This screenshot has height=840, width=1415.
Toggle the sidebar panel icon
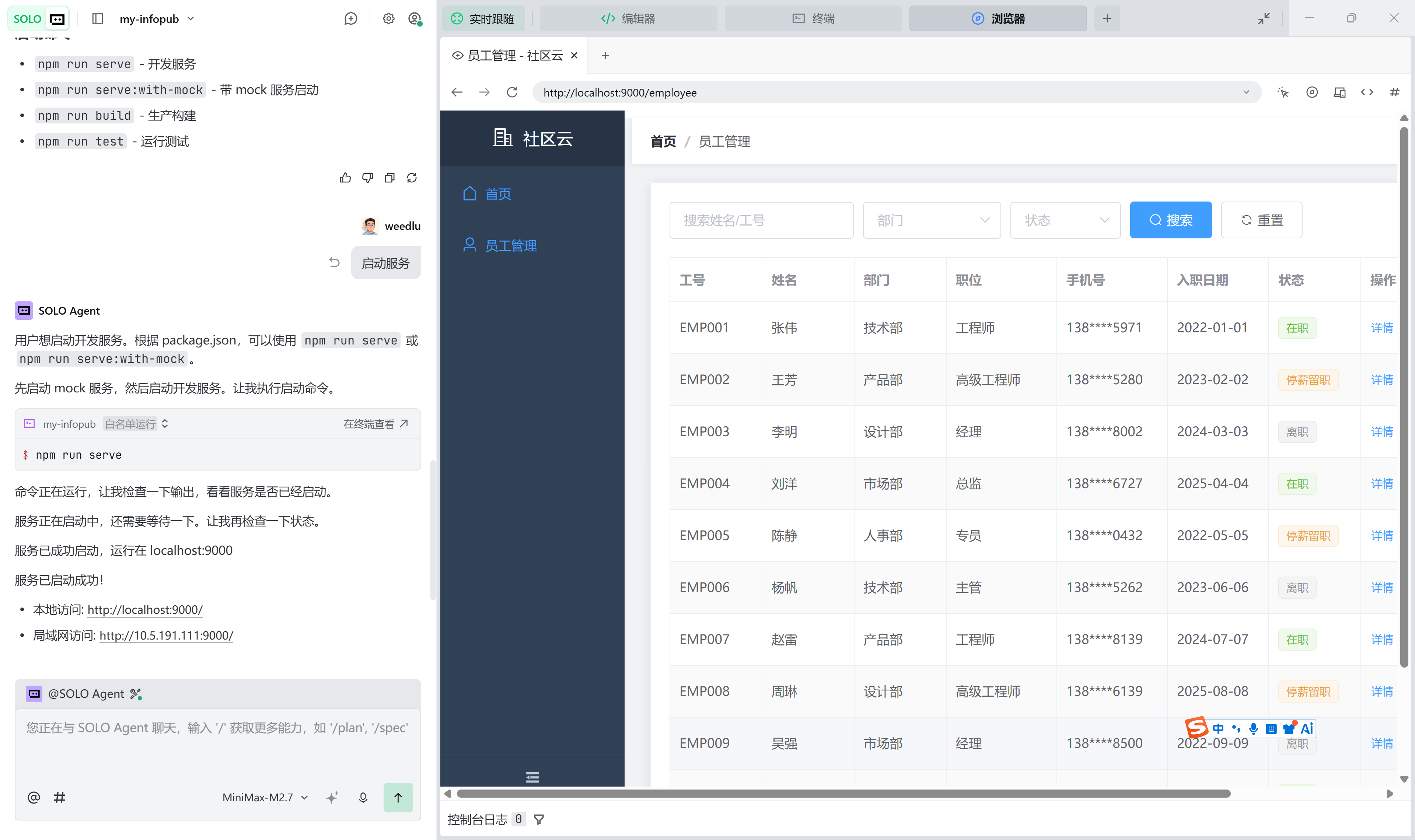point(97,19)
